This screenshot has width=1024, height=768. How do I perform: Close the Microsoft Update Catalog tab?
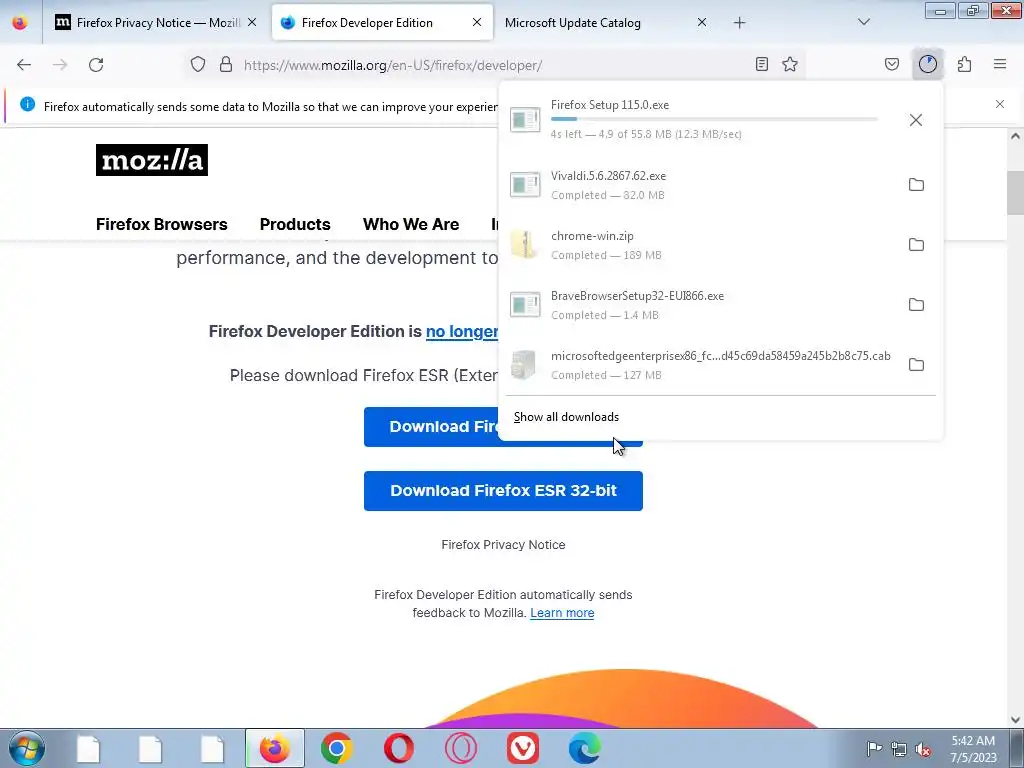pos(702,22)
